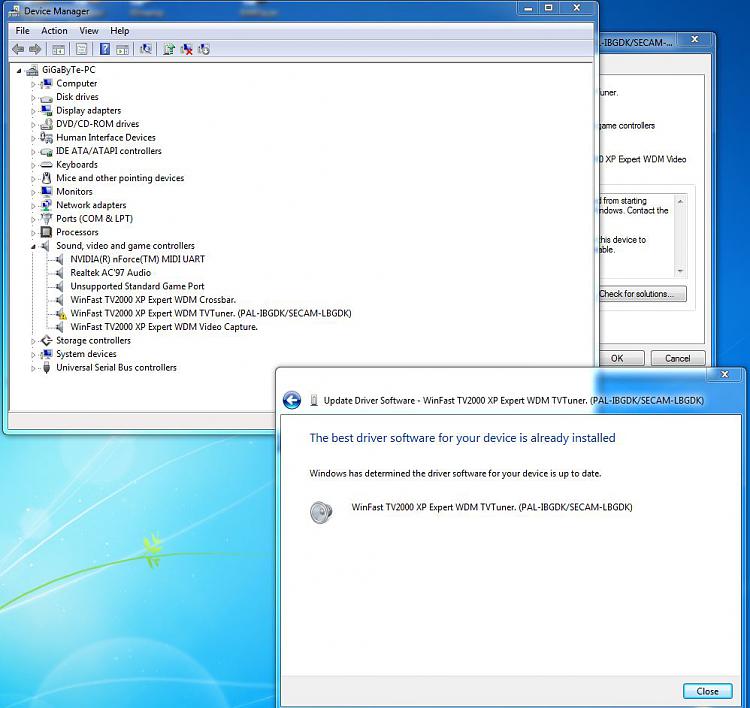The height and width of the screenshot is (708, 750).
Task: Toggle the Show/Hide Action Pane toolbar icon
Action: click(122, 49)
